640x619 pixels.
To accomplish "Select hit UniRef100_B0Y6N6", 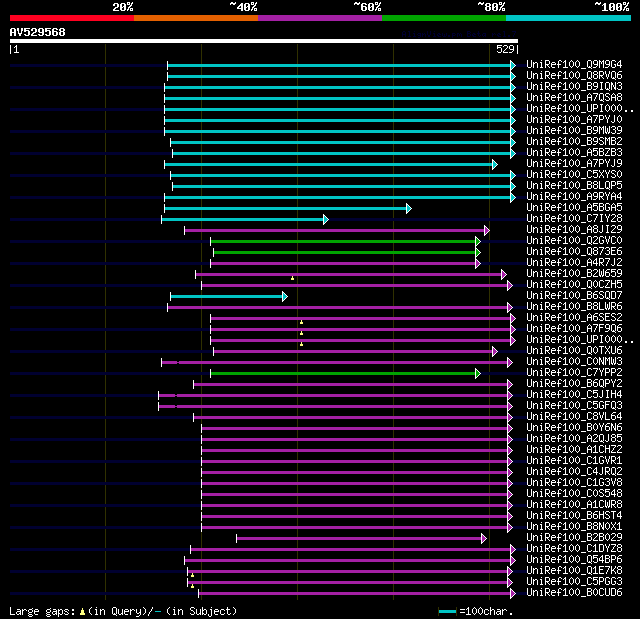I will (x=574, y=428).
